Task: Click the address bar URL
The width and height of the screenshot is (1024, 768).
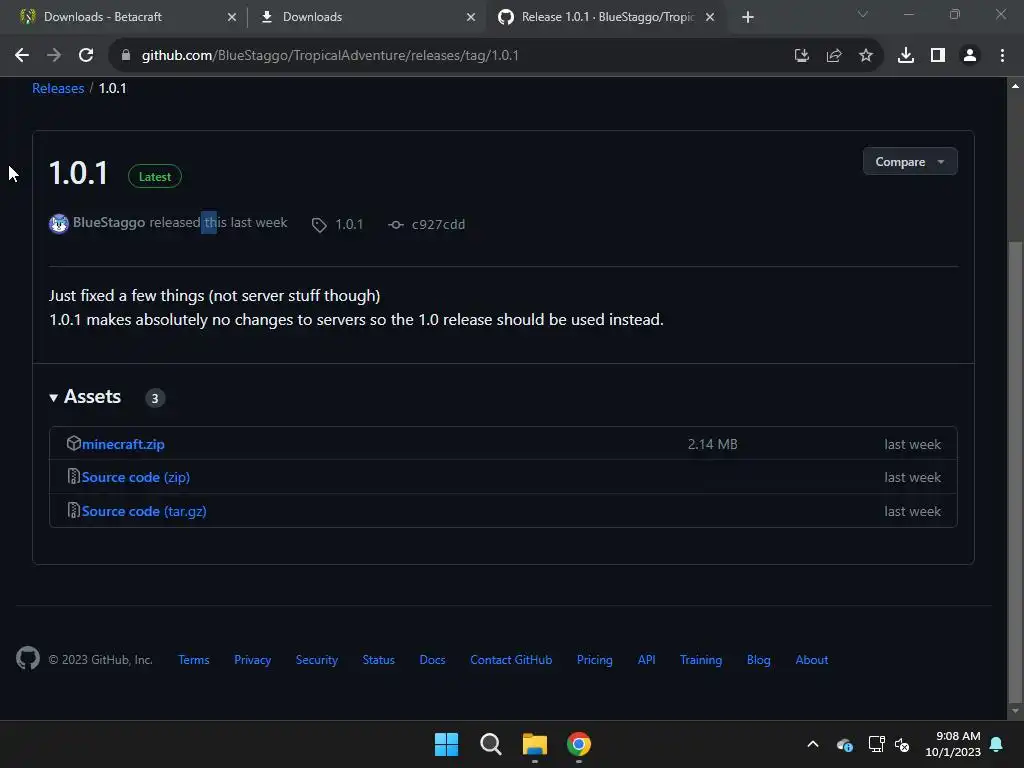Action: click(x=330, y=56)
